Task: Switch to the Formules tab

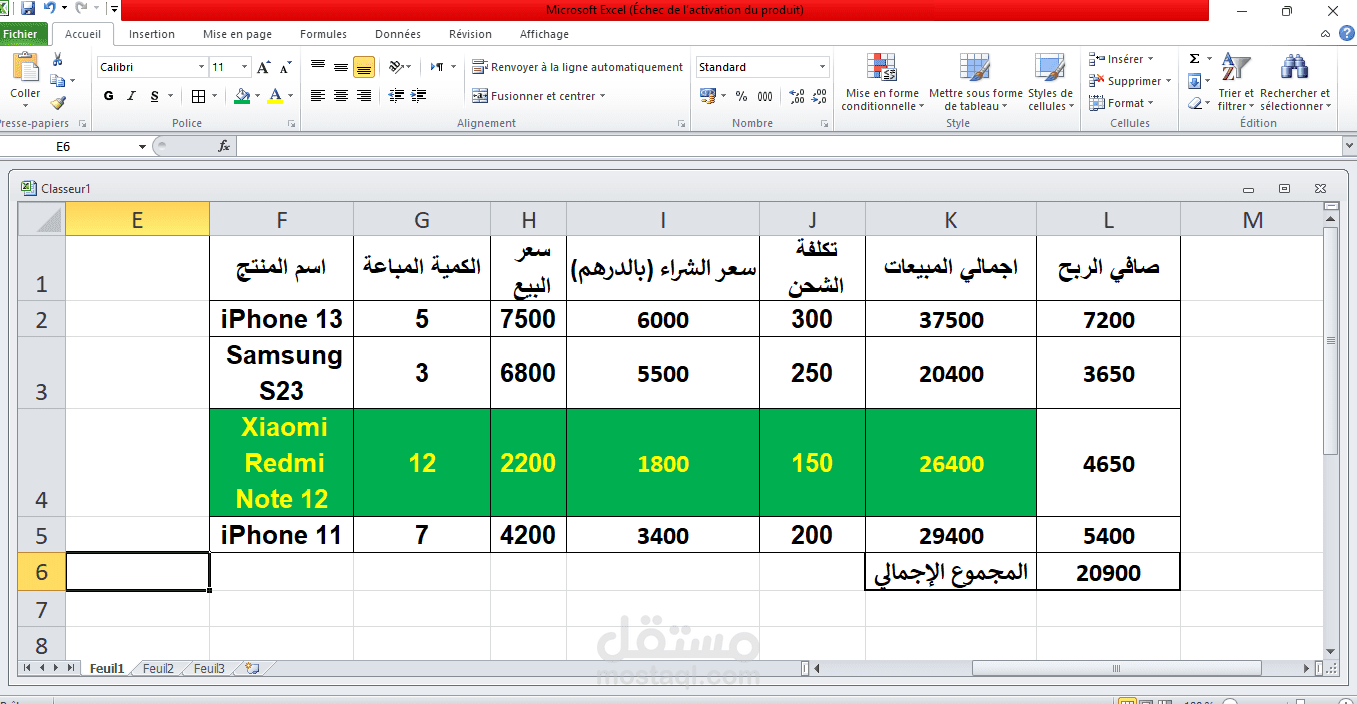Action: pyautogui.click(x=324, y=34)
